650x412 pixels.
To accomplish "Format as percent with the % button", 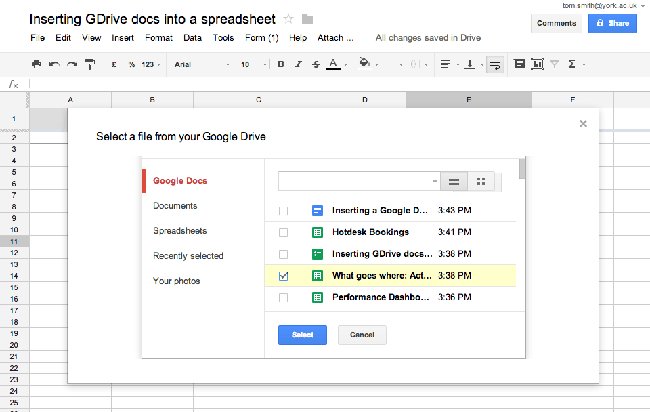I will pyautogui.click(x=132, y=64).
